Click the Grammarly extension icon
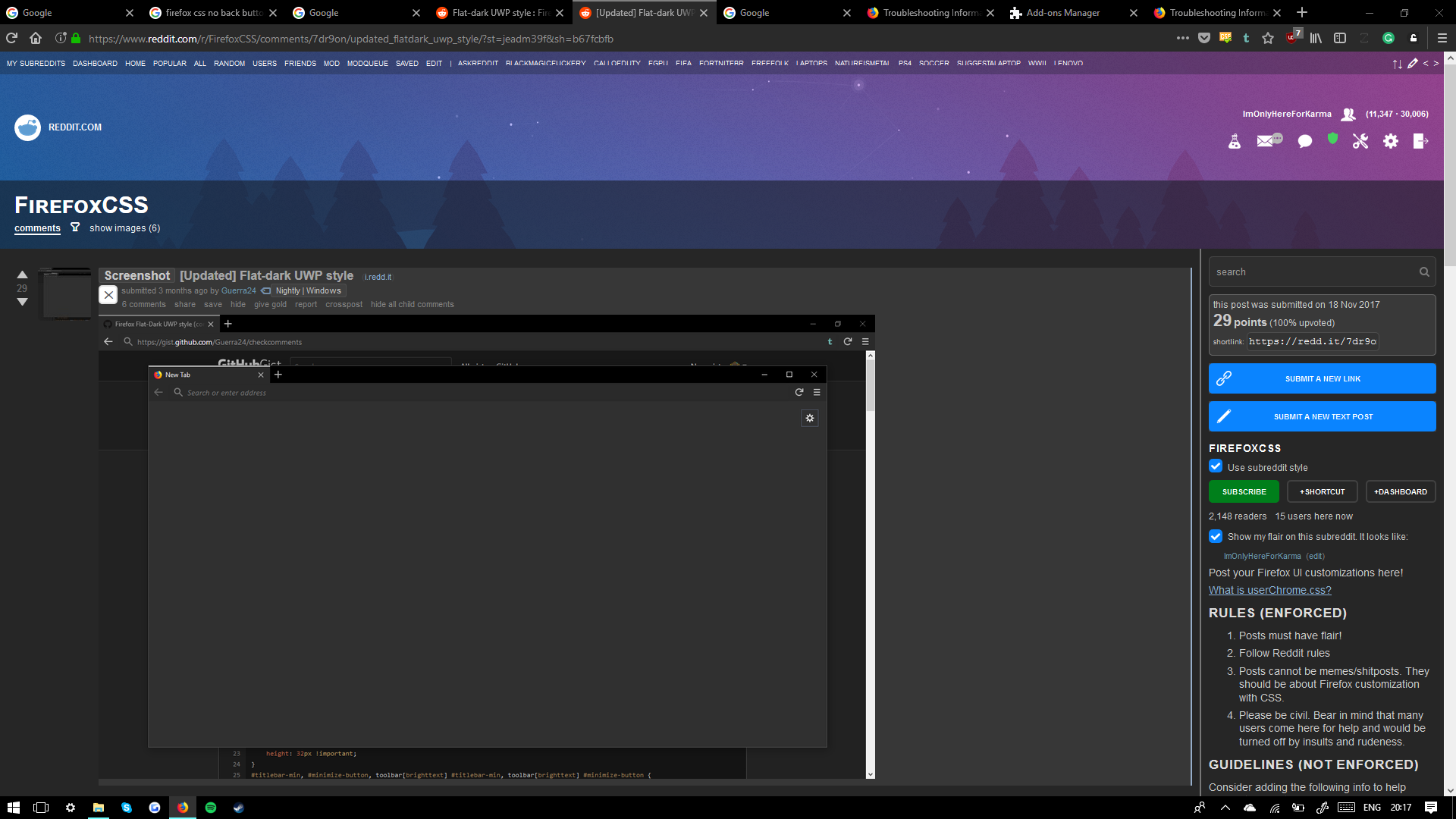Screen dimensions: 1456x819 coord(1389,38)
